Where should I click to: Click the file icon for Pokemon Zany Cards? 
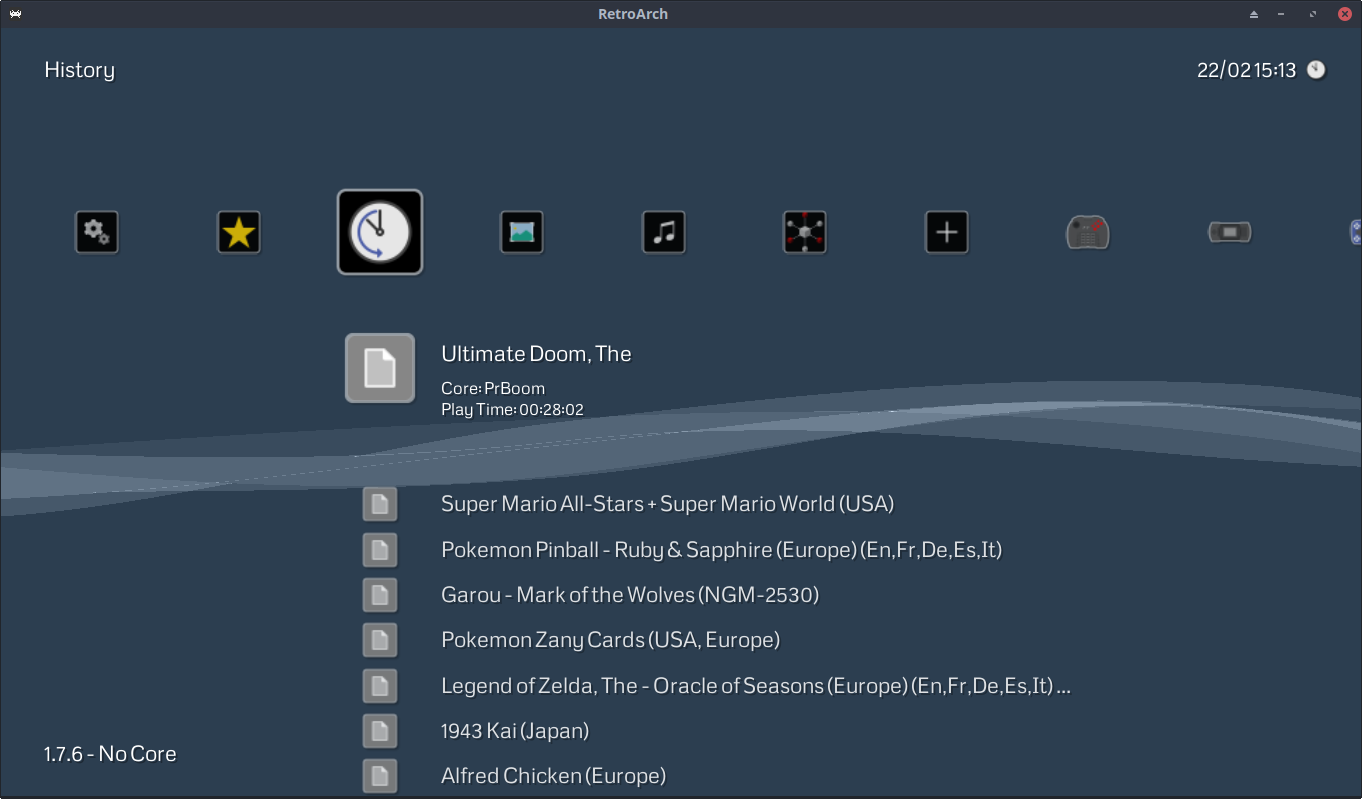click(380, 640)
